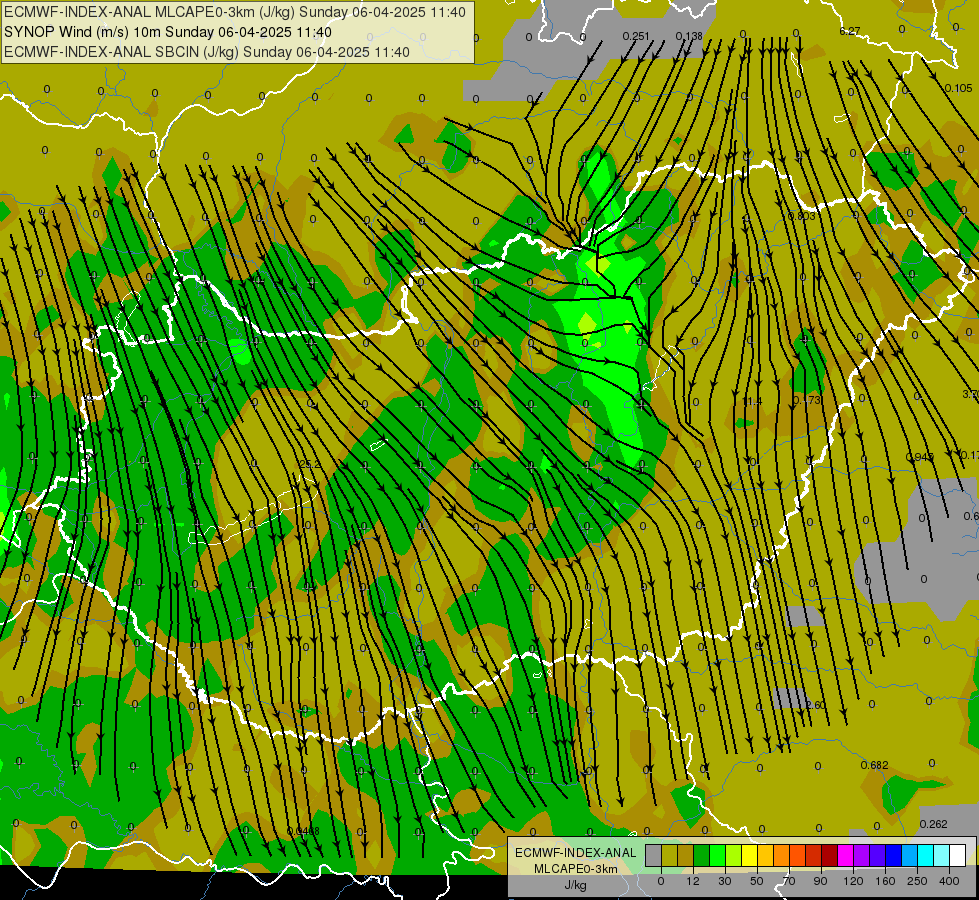Click the map value 0.943
Viewport: 979px width, 900px height.
click(920, 457)
